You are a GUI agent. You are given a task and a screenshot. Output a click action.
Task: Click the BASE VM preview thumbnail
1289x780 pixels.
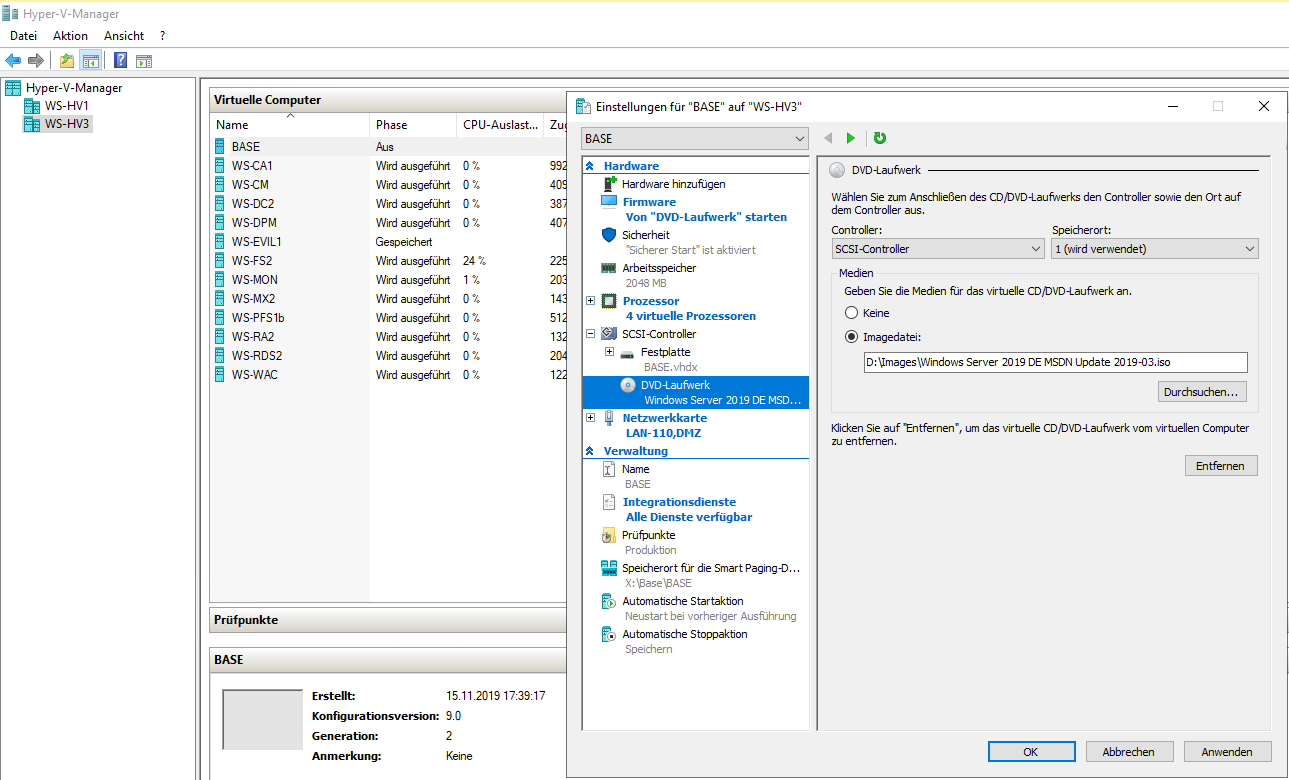(x=263, y=719)
